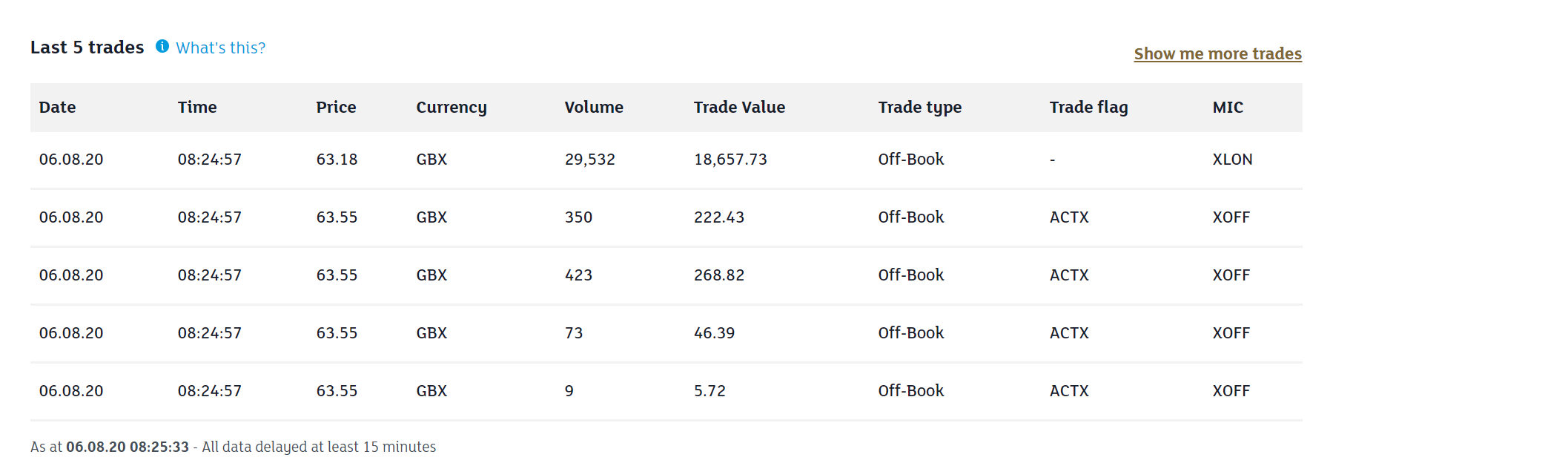The image size is (1568, 466).
Task: Select the 222.43 trade value cell
Action: pos(719,217)
